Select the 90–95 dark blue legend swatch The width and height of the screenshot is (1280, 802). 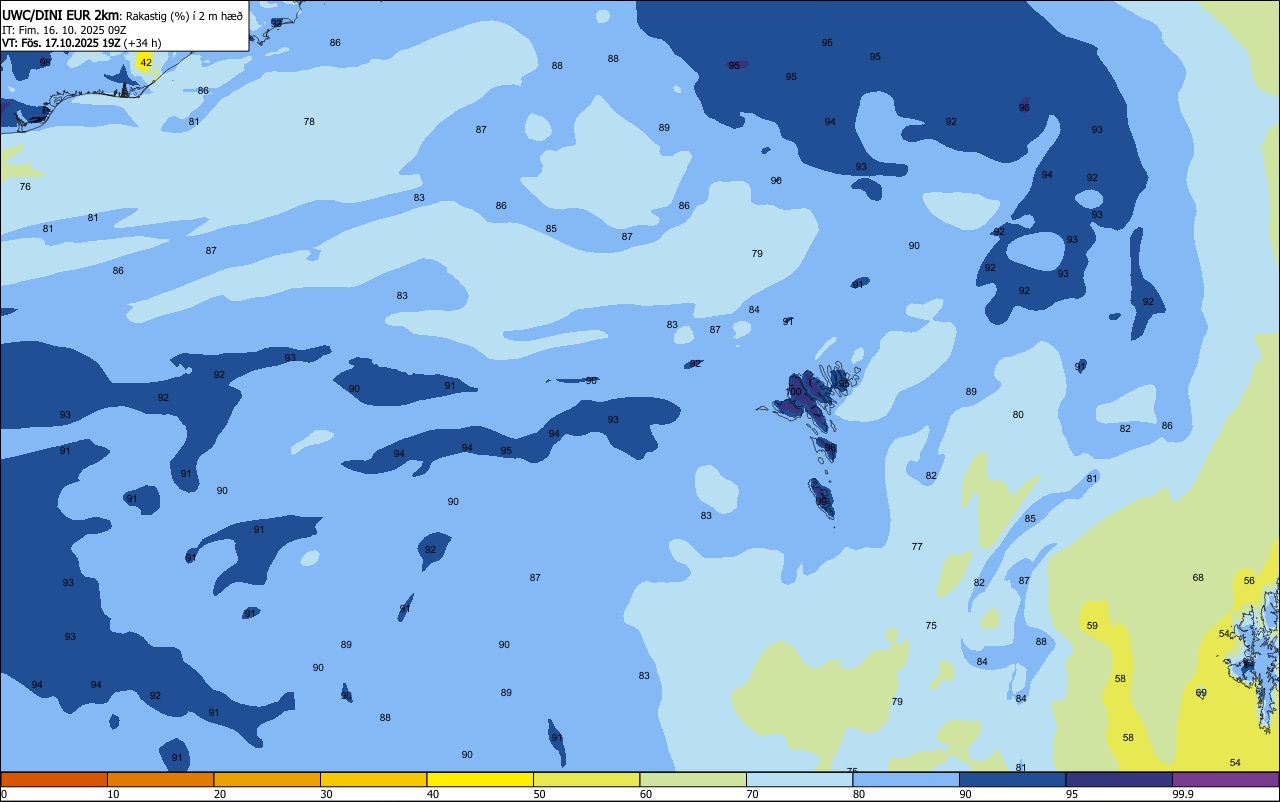[x=1012, y=779]
